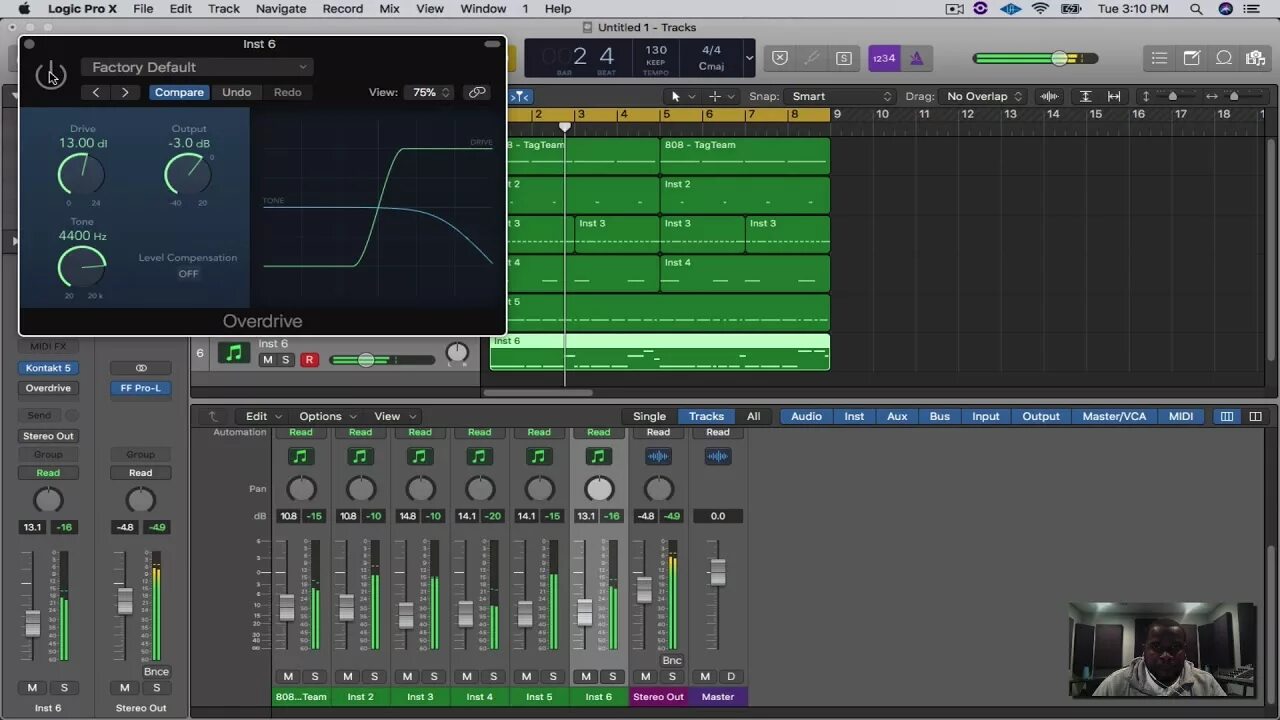Image resolution: width=1280 pixels, height=720 pixels.
Task: Open the marquee alternate tool menu
Action: click(x=720, y=96)
